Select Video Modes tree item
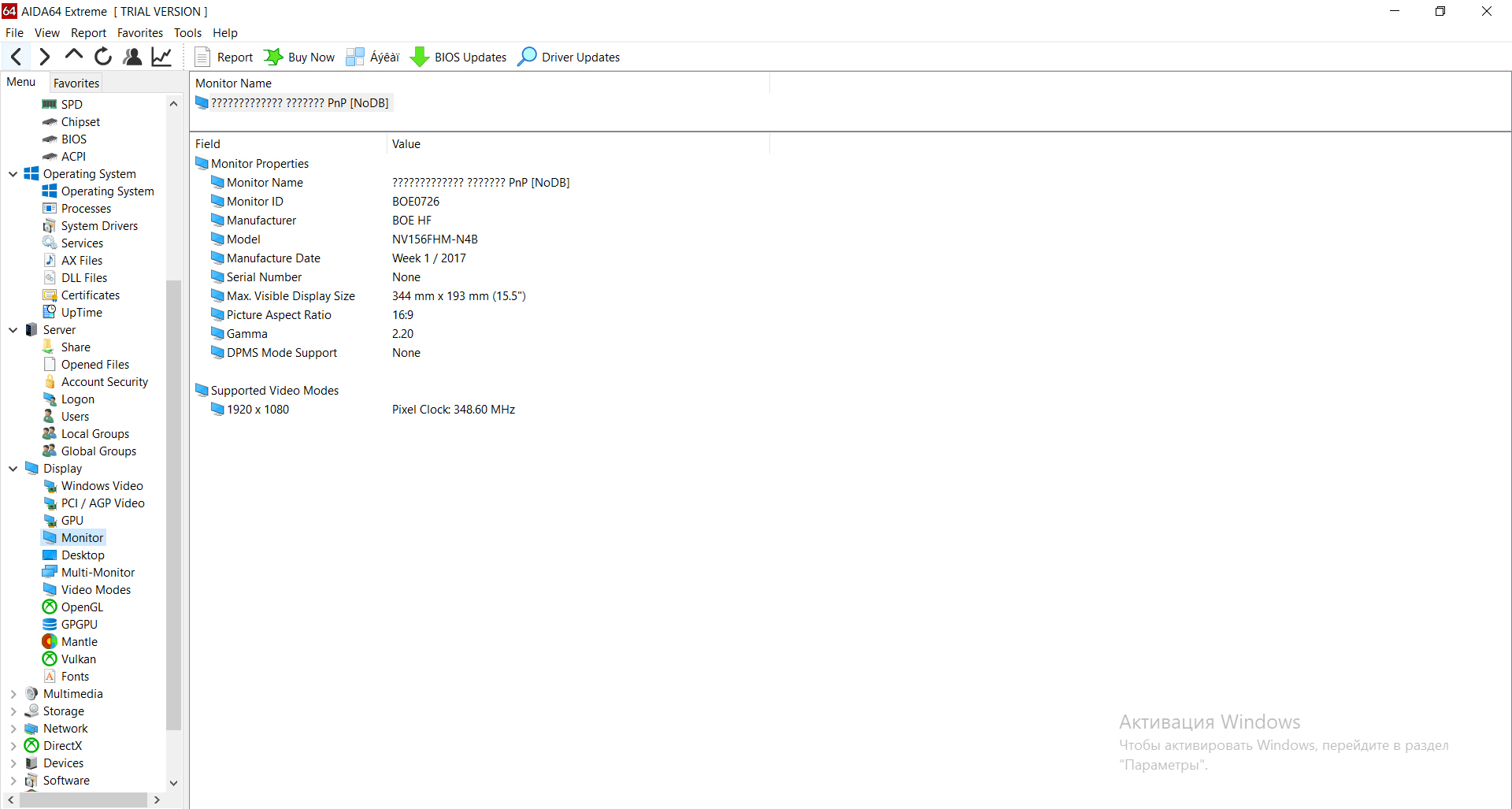Viewport: 1512px width, 809px height. click(x=87, y=590)
